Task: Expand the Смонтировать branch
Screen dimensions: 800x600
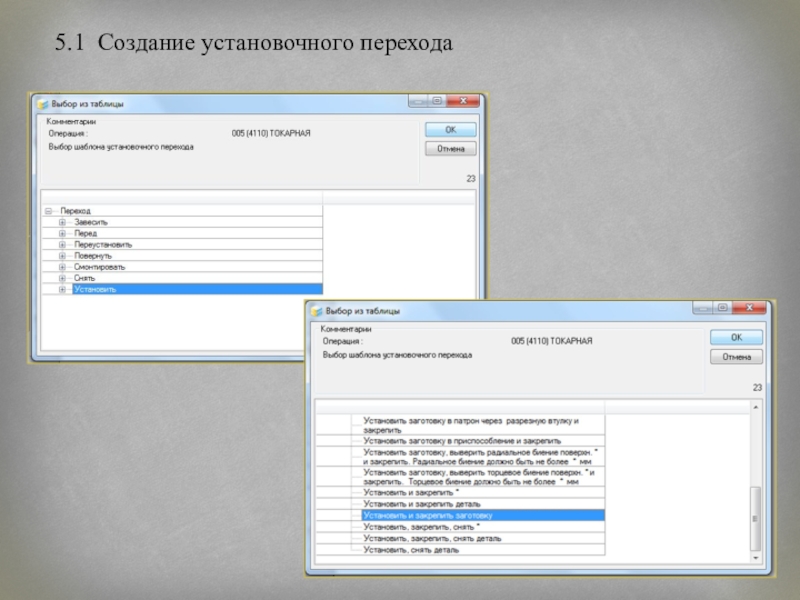Action: [x=62, y=267]
